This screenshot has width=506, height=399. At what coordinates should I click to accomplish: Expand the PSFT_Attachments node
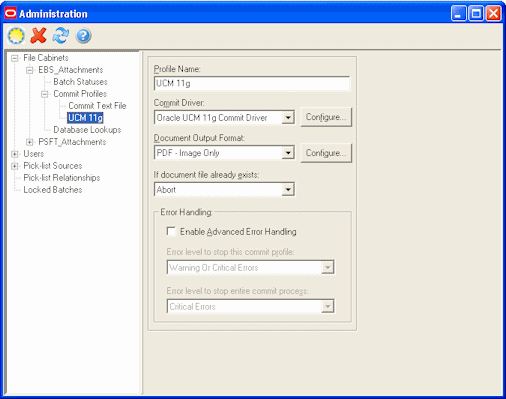pos(29,142)
